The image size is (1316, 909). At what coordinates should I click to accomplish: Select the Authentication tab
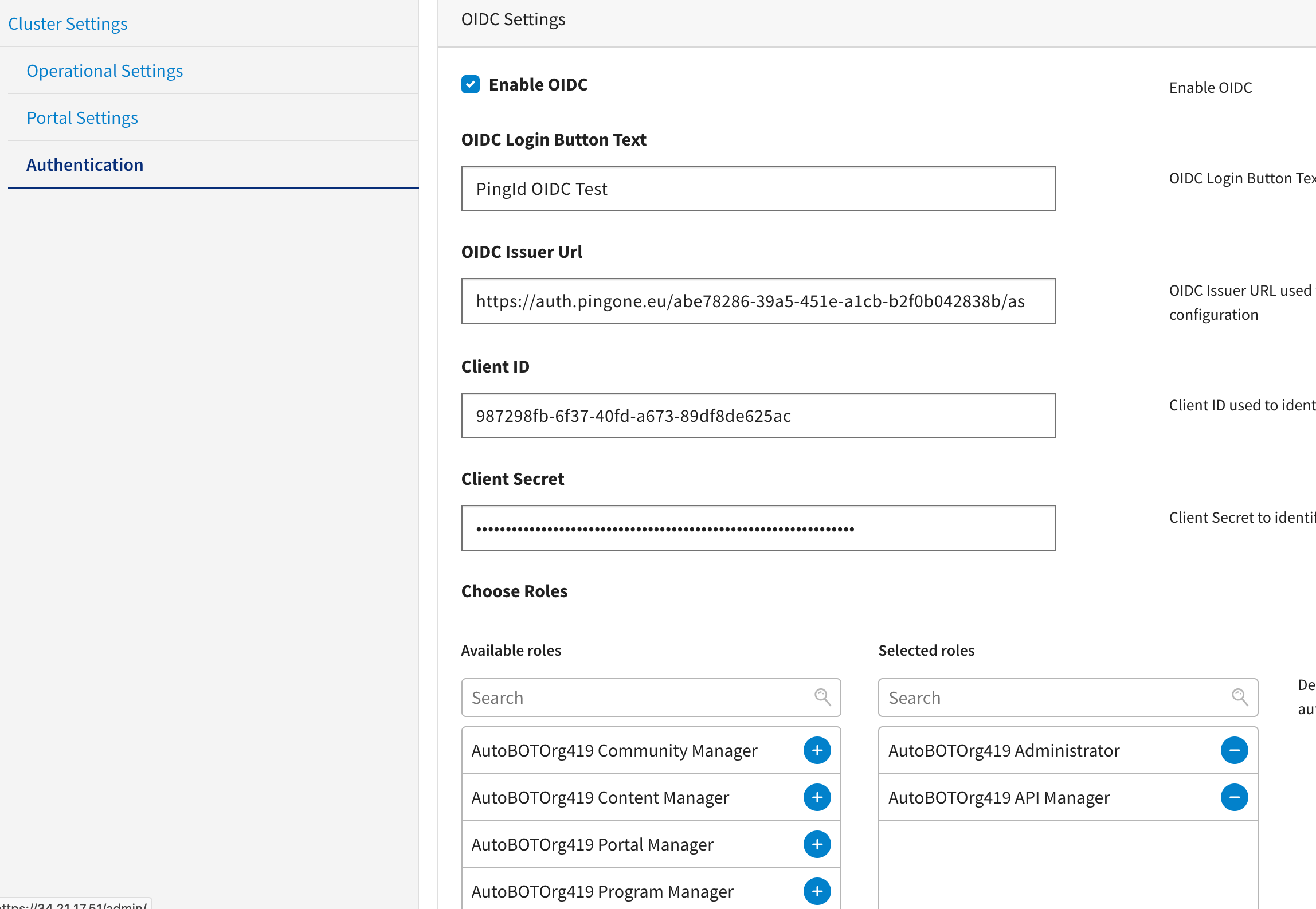point(85,164)
